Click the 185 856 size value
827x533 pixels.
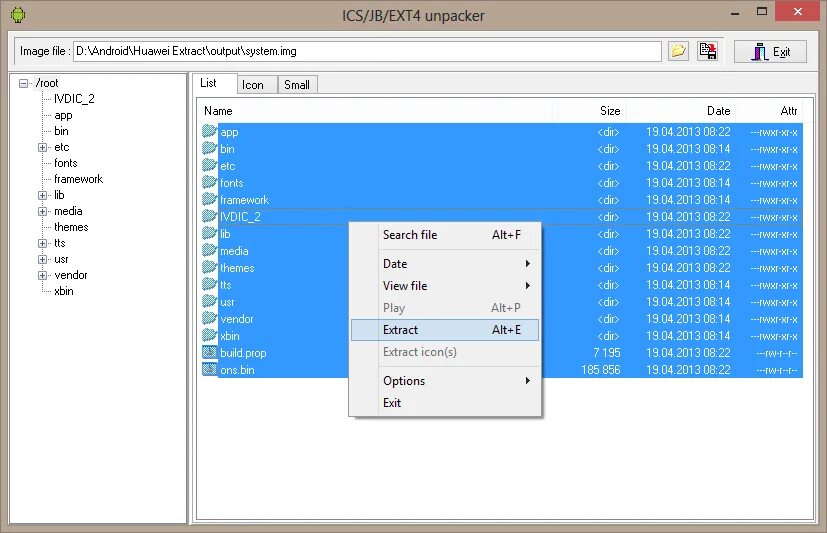point(601,370)
